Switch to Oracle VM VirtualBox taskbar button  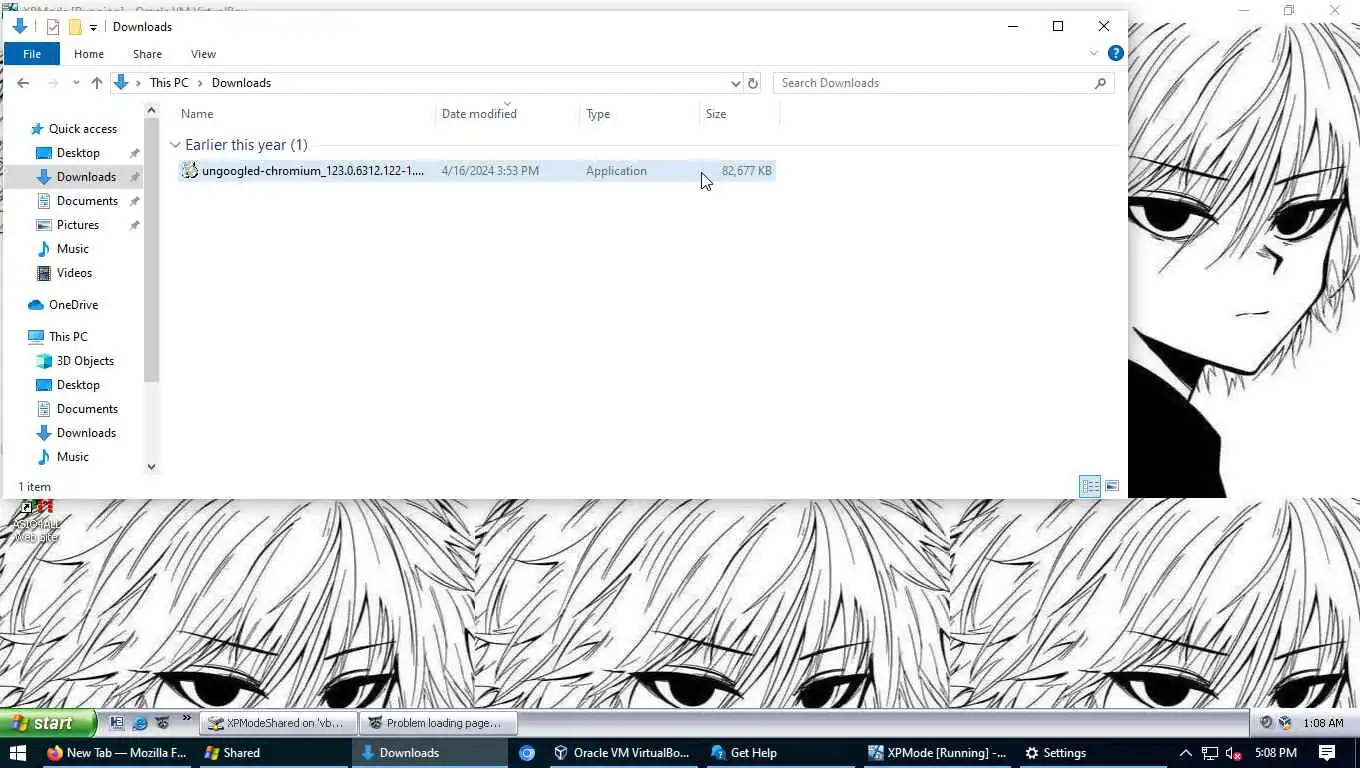[x=622, y=753]
